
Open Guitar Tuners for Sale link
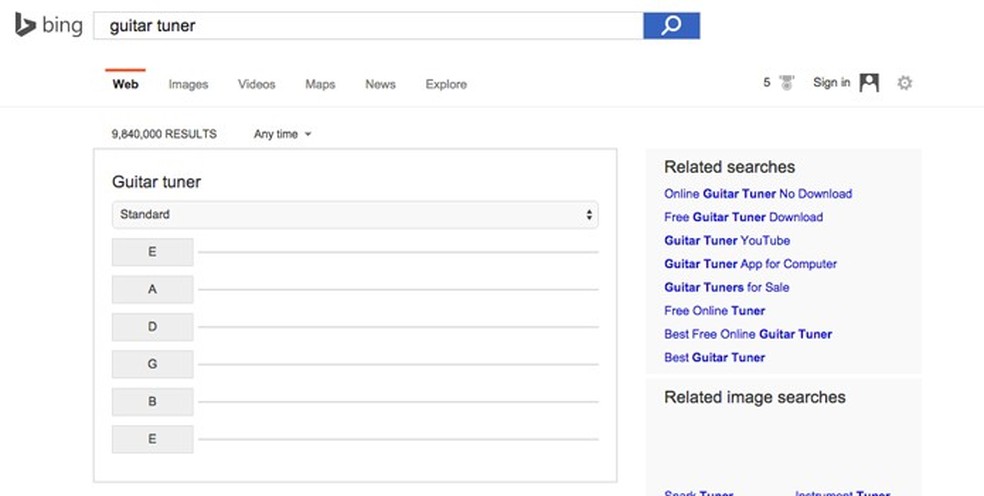727,288
